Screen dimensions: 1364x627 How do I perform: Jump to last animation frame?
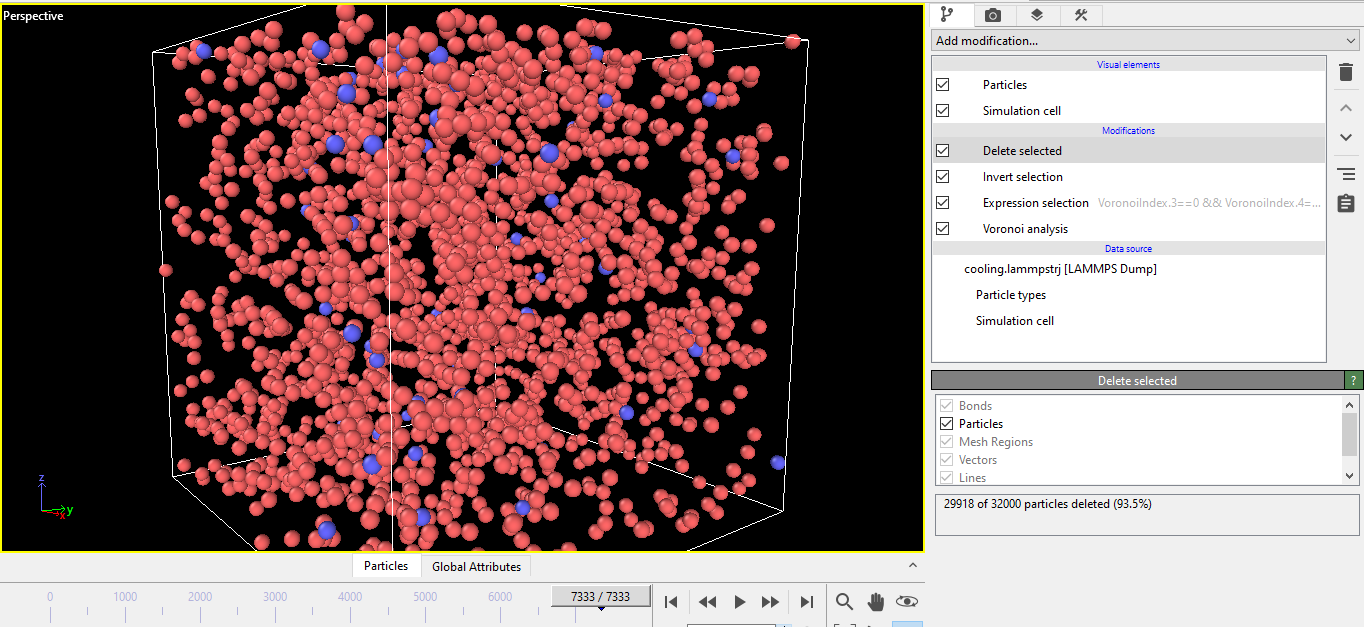coord(806,601)
